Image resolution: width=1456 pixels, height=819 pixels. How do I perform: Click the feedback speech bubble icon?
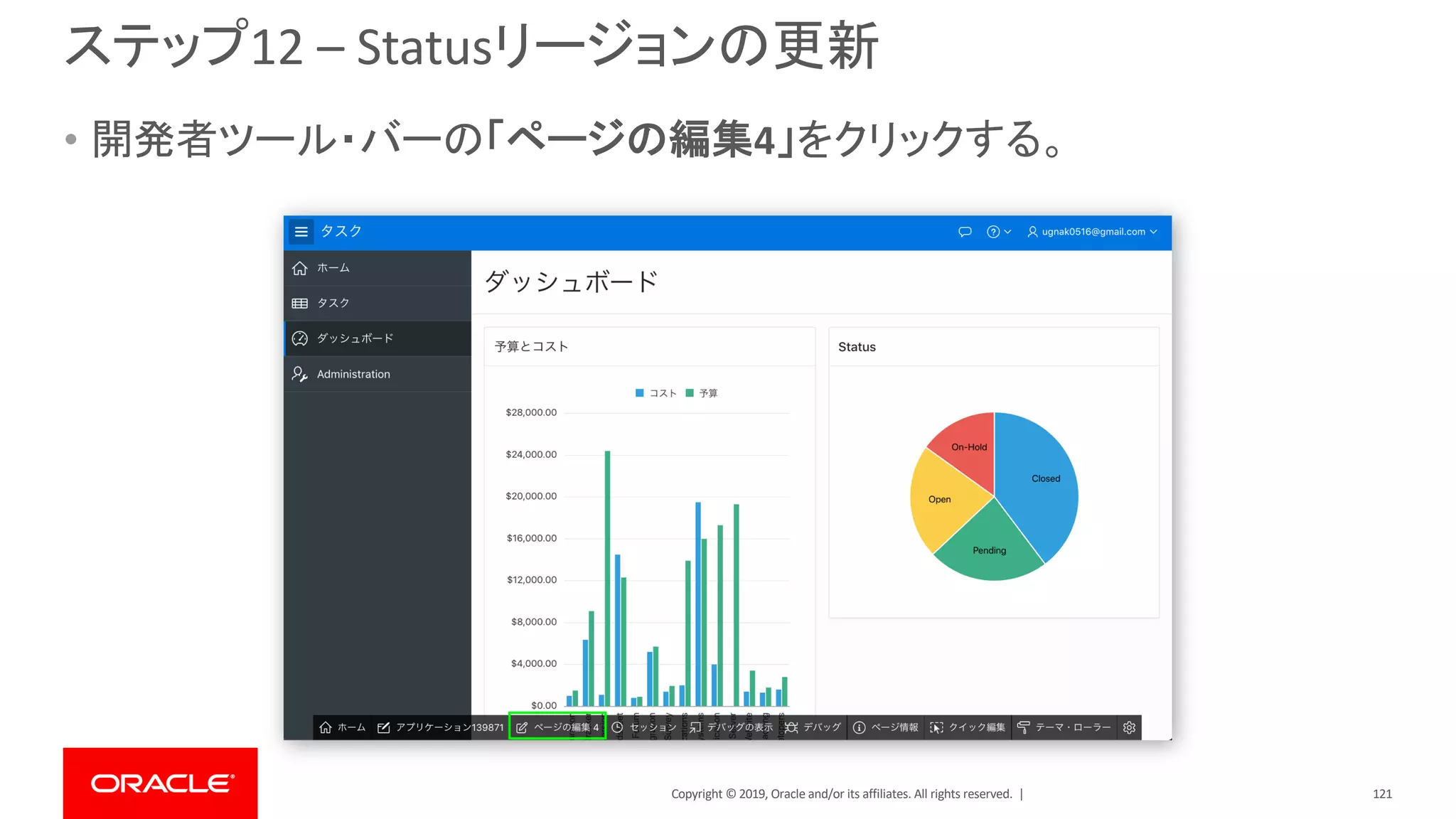point(965,232)
